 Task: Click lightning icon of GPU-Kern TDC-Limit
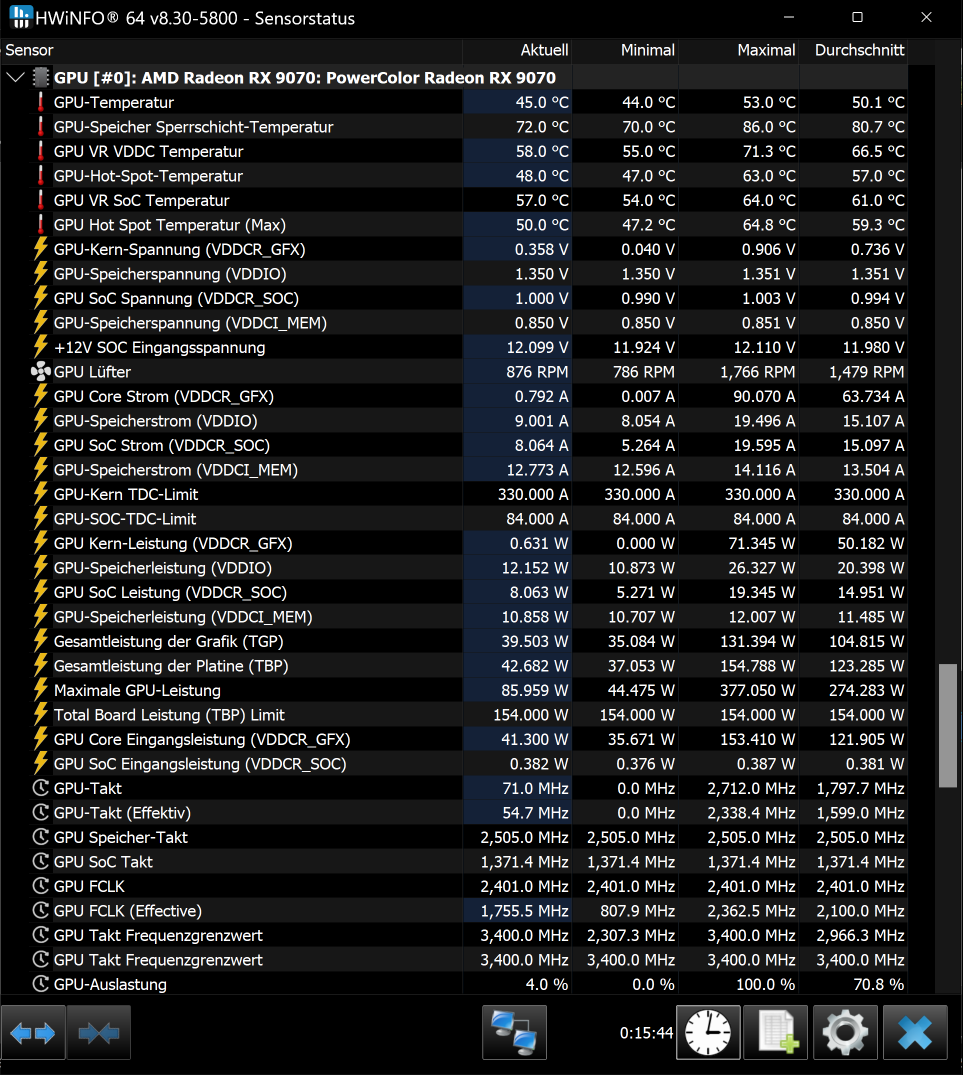pyautogui.click(x=40, y=494)
